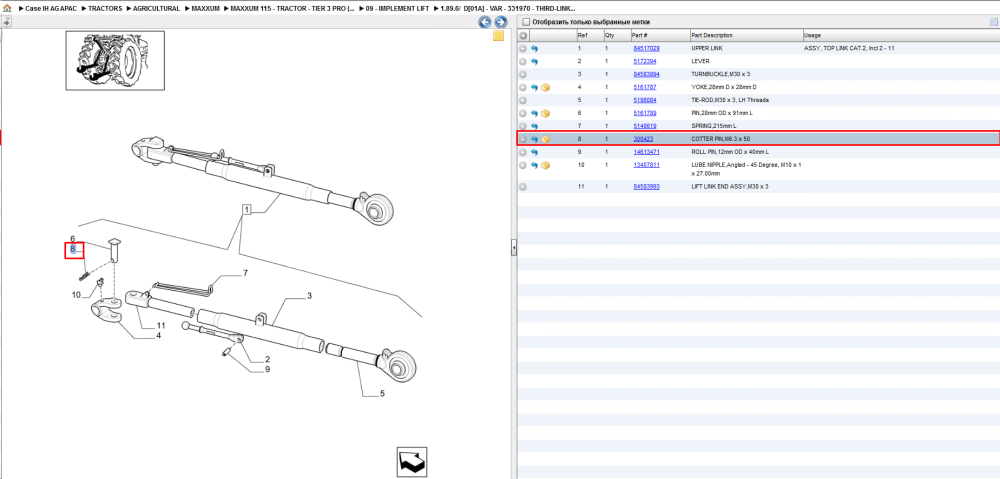1000x479 pixels.
Task: Click blue arrow icon in YOKE row
Action: click(534, 87)
